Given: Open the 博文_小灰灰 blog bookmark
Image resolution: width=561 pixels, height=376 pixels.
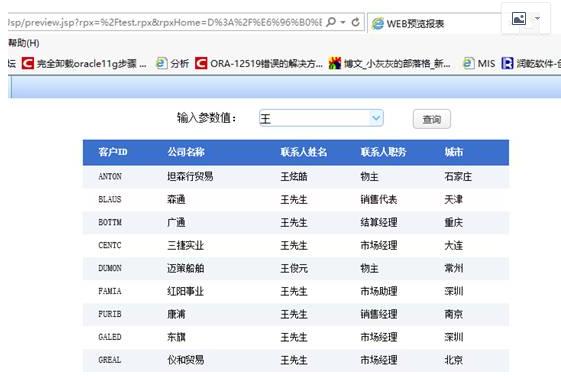Looking at the screenshot, I should (x=390, y=64).
